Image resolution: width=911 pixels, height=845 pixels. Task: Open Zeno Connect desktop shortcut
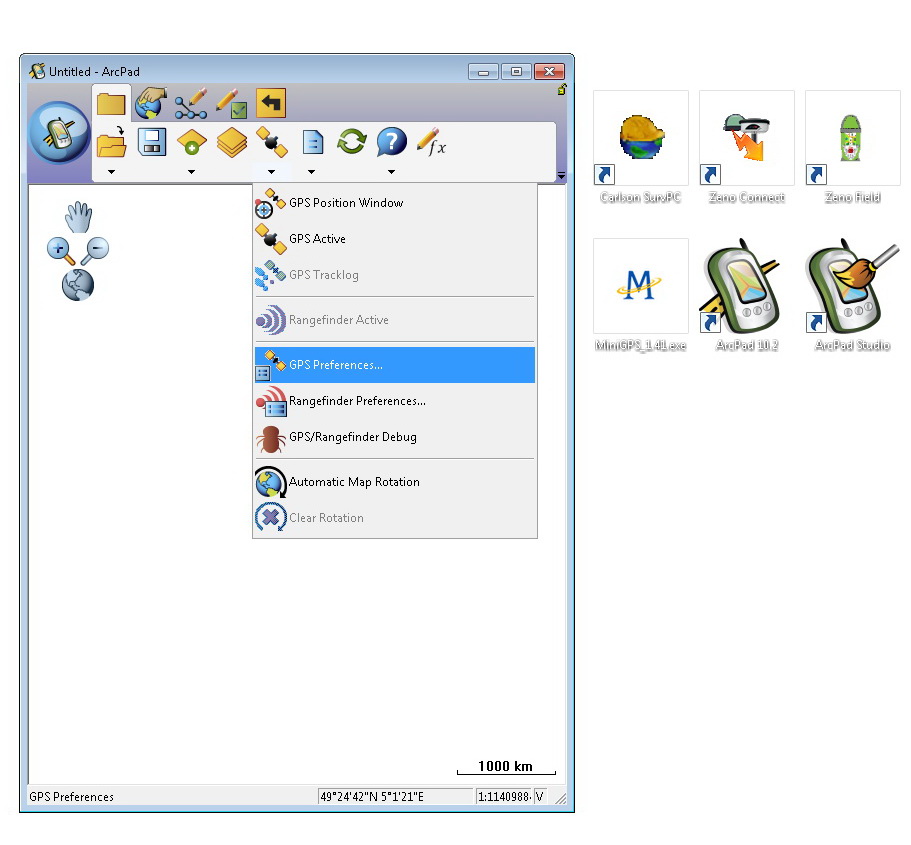[747, 148]
